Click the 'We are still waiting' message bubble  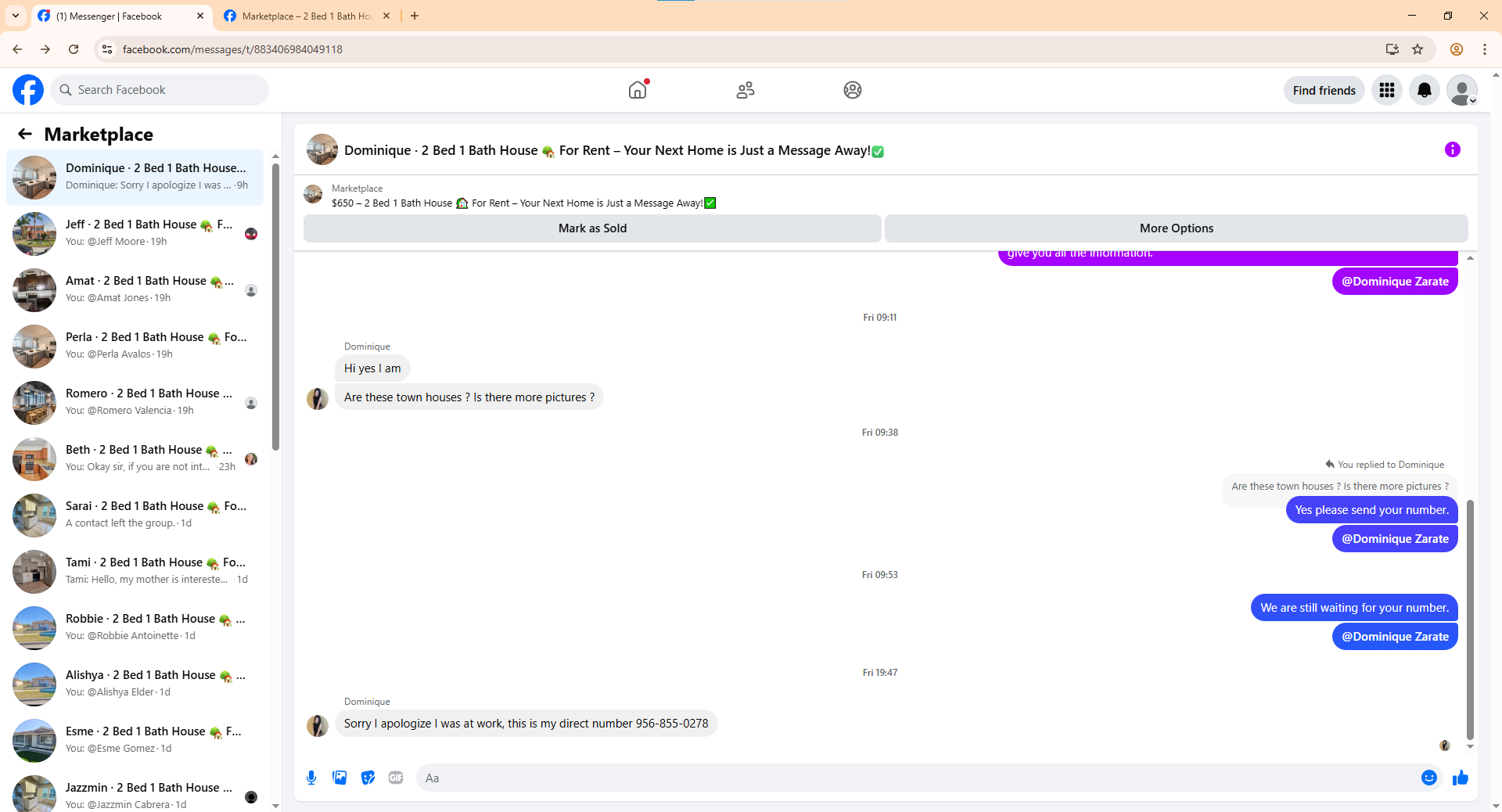pos(1354,608)
